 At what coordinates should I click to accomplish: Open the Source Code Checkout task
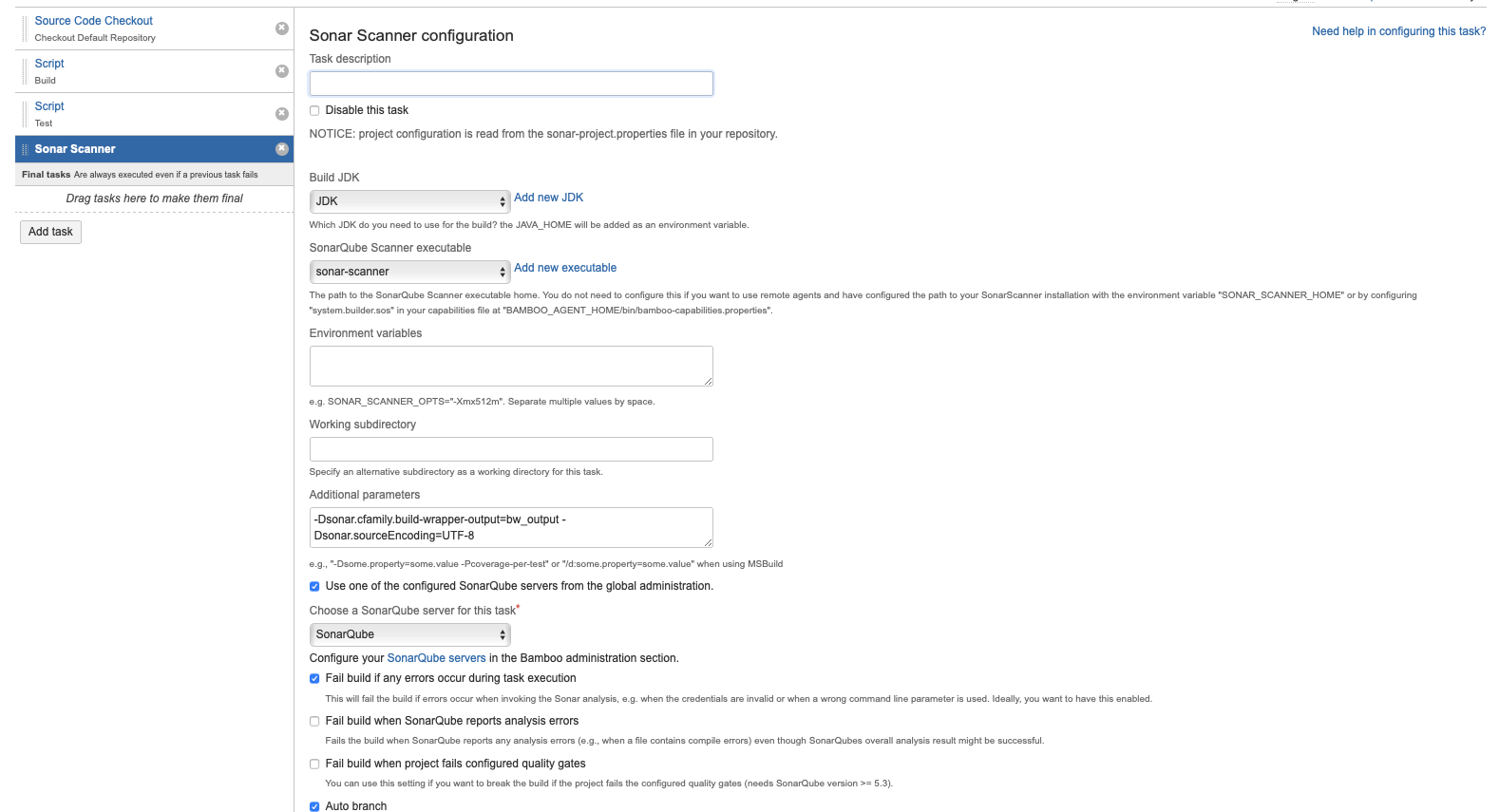pyautogui.click(x=93, y=21)
